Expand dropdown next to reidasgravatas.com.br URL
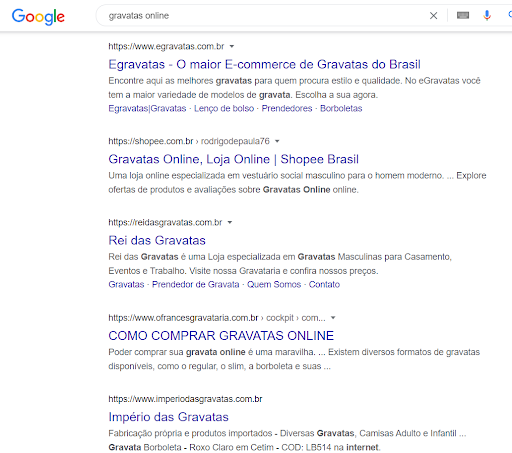This screenshot has height=453, width=512. (230, 222)
